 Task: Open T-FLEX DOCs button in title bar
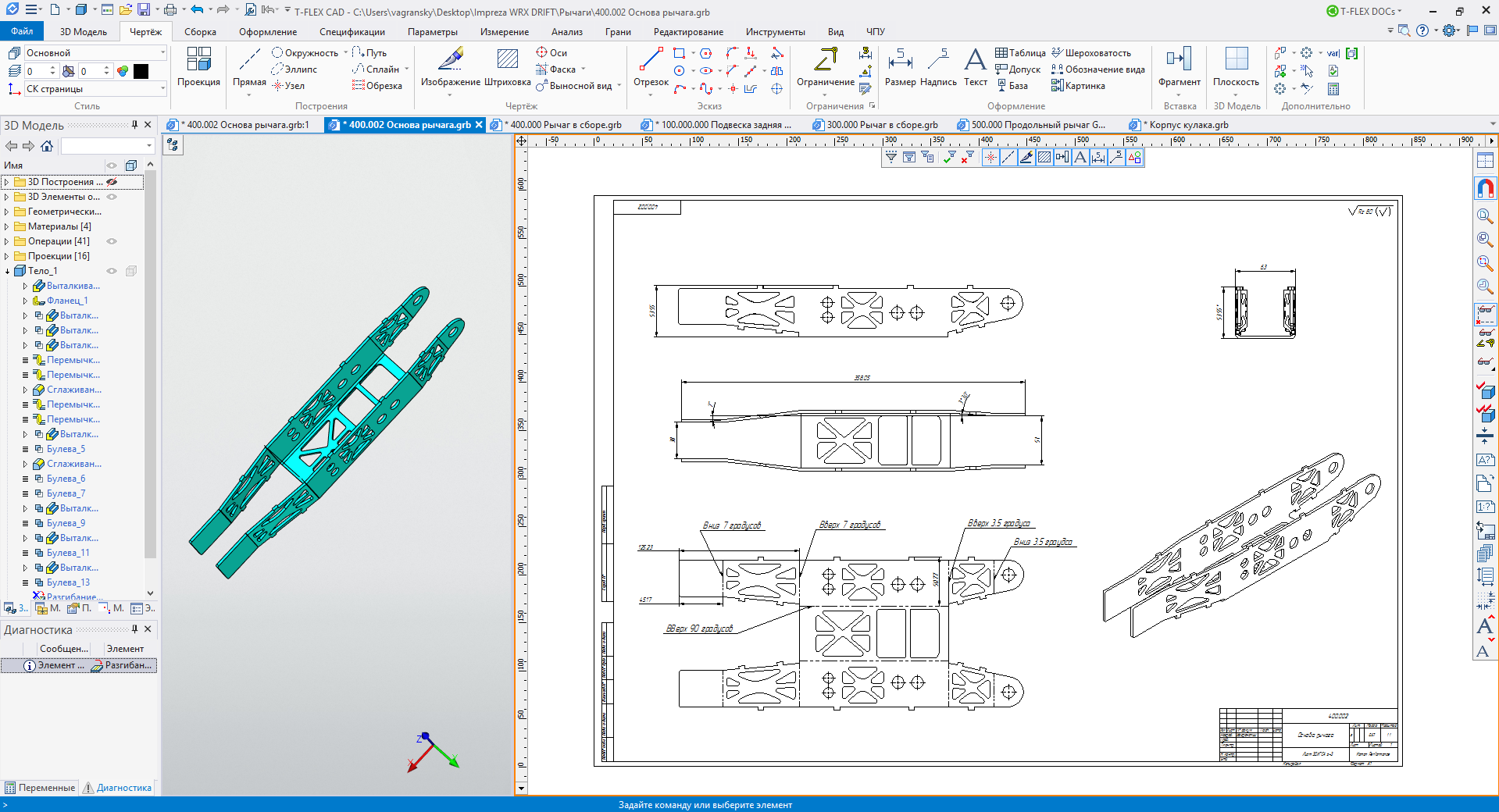point(1364,11)
